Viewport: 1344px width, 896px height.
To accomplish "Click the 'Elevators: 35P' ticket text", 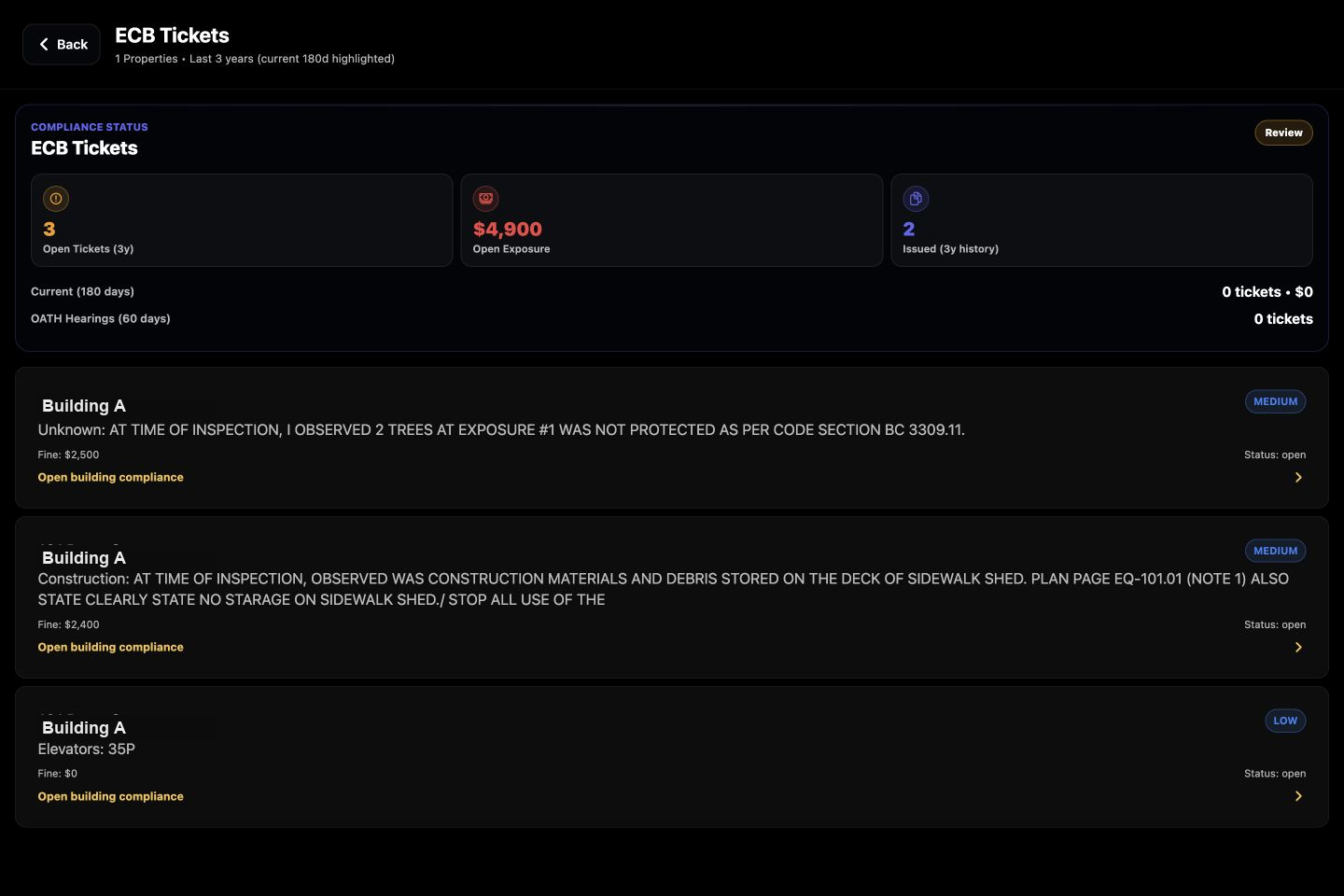I will pyautogui.click(x=86, y=749).
